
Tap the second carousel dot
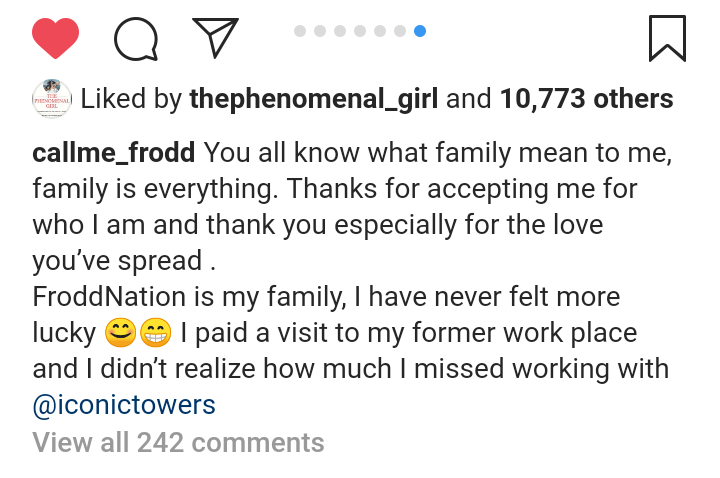(320, 31)
